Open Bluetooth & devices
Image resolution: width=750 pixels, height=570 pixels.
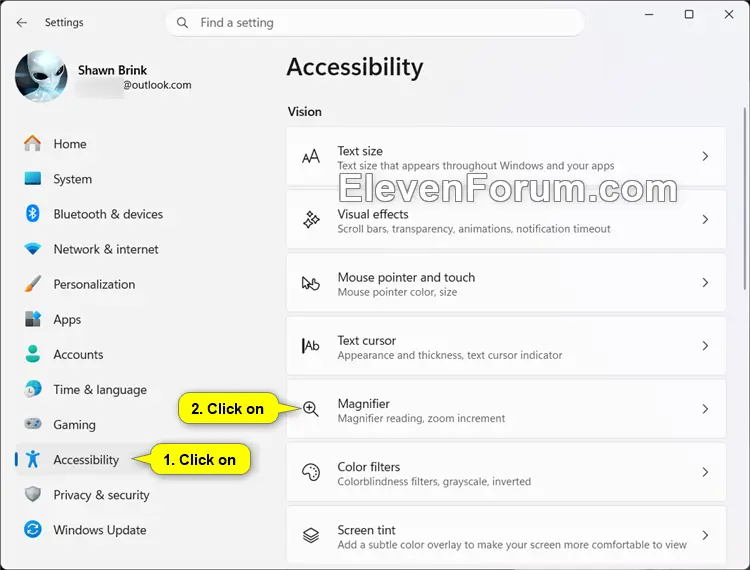coord(137,214)
